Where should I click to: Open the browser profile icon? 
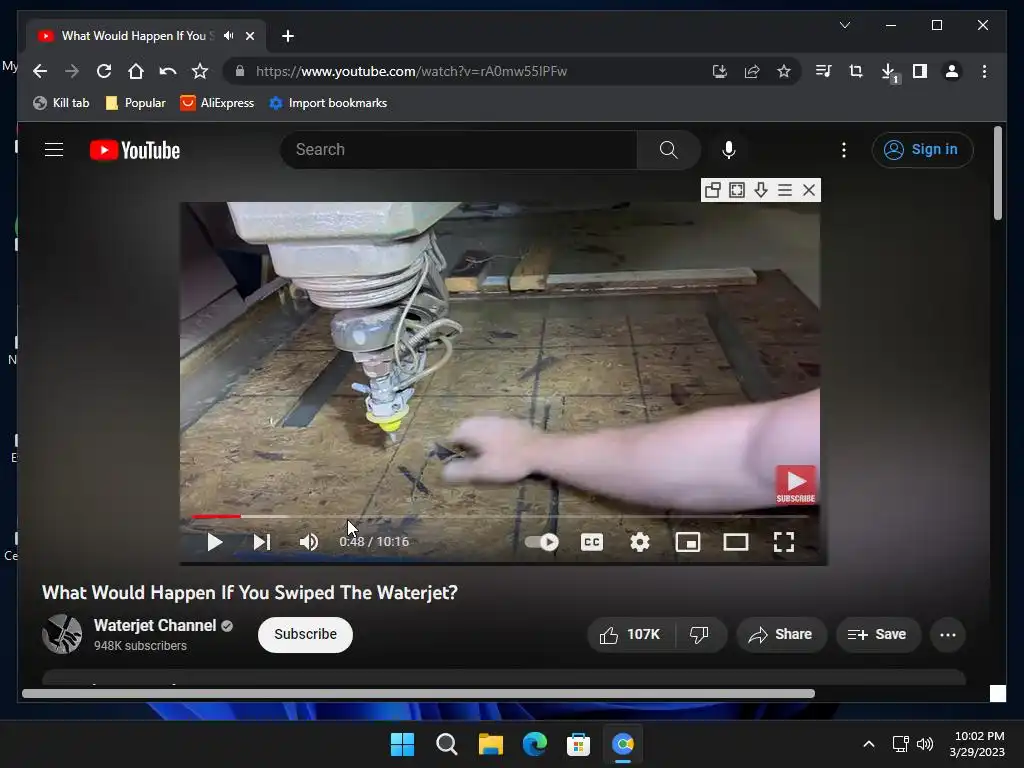[x=952, y=71]
